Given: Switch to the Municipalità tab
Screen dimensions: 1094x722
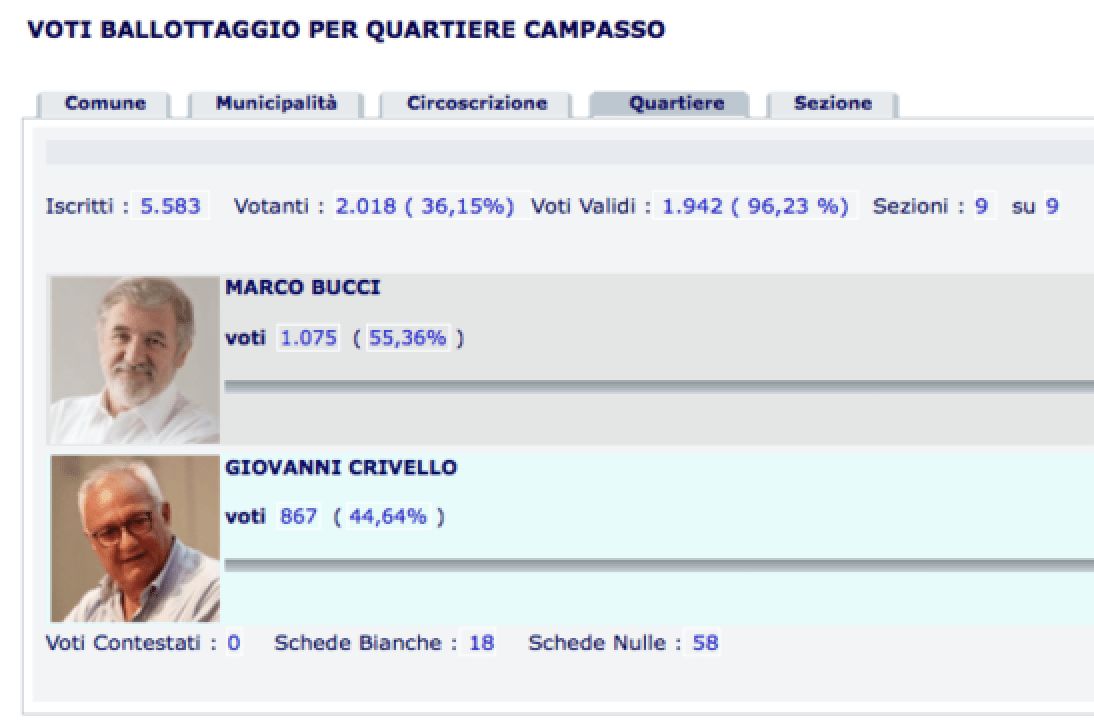Looking at the screenshot, I should [276, 104].
